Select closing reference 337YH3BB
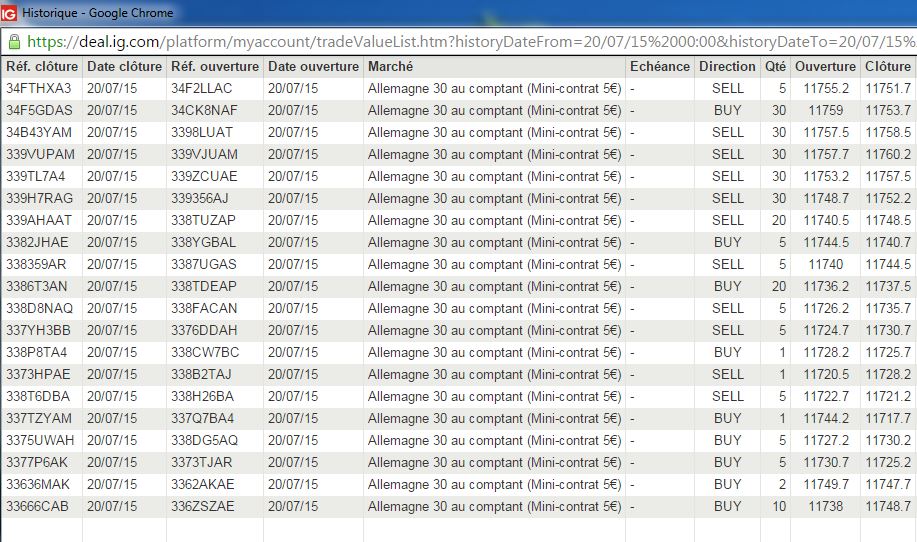The width and height of the screenshot is (917, 542). point(38,330)
